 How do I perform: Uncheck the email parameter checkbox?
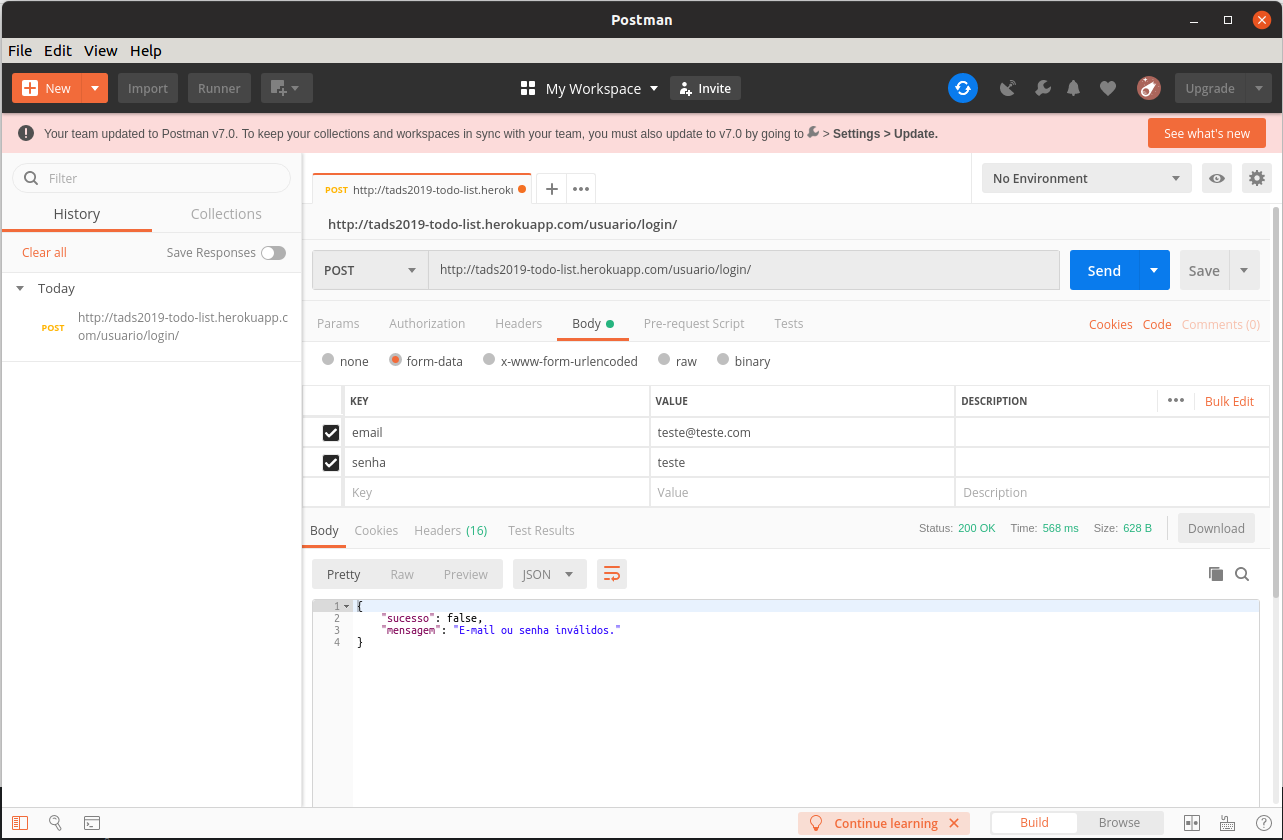pos(331,432)
